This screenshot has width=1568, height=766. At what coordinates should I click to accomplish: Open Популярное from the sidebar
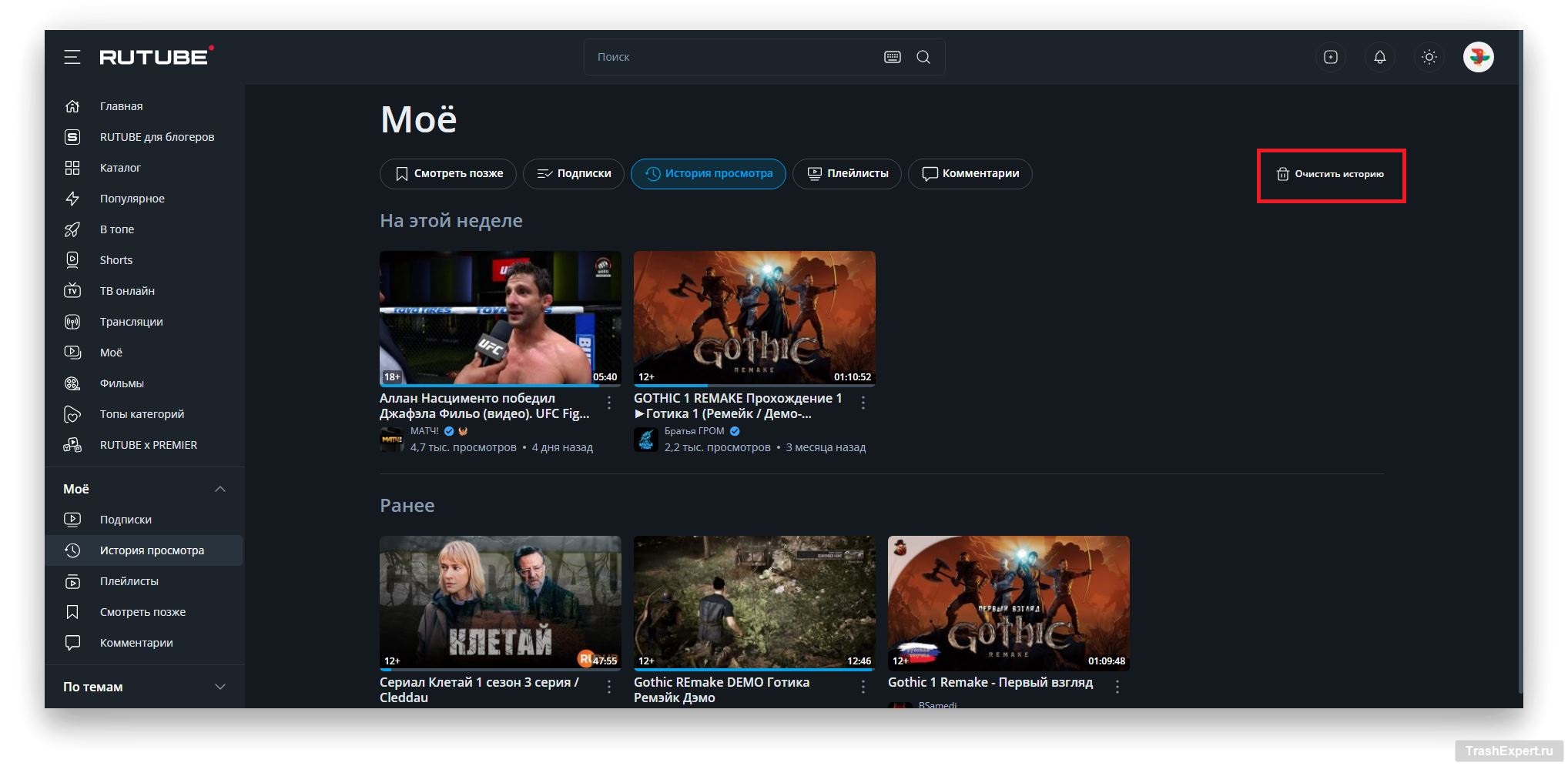132,199
